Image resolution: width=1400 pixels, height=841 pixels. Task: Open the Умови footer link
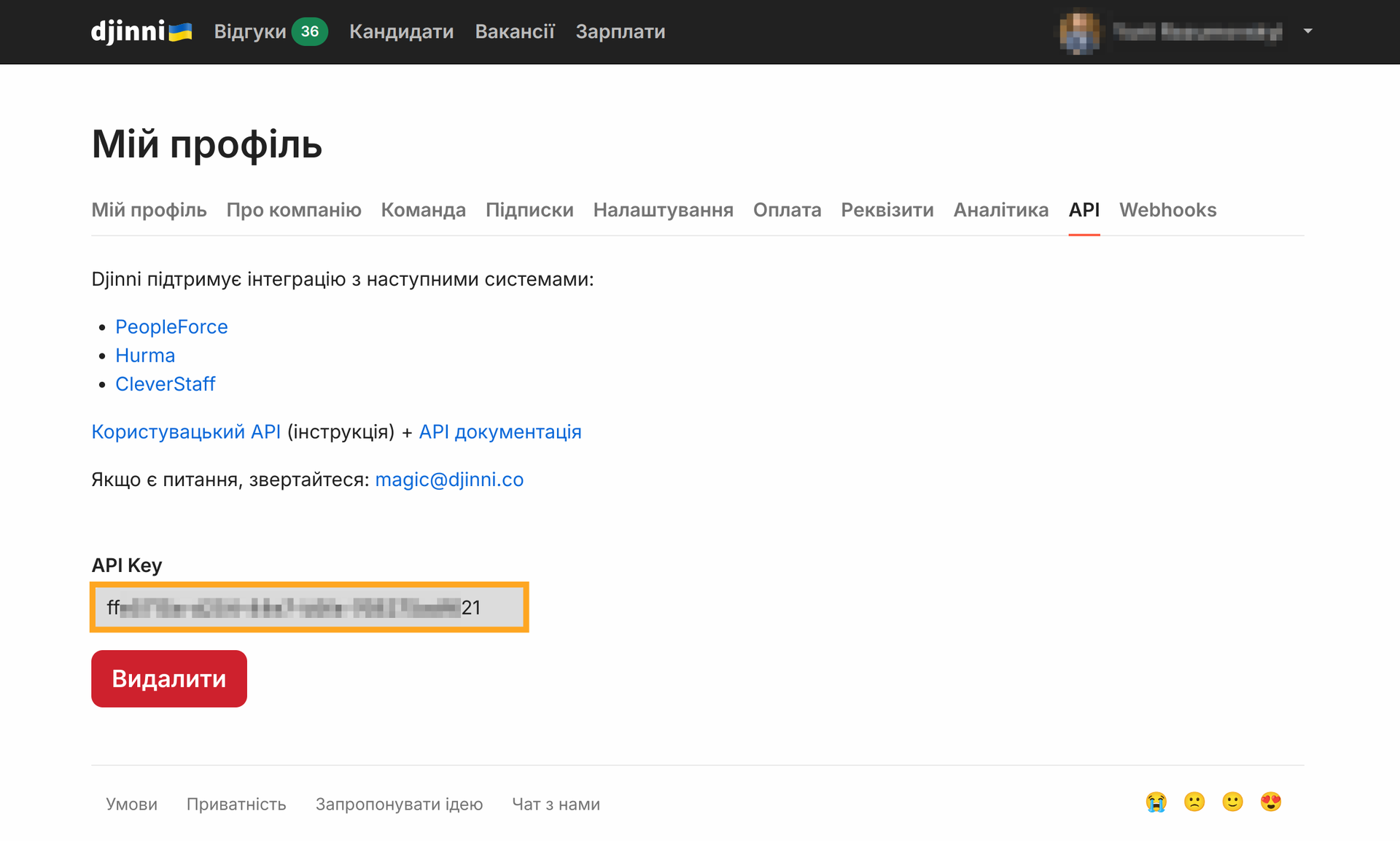tap(131, 804)
